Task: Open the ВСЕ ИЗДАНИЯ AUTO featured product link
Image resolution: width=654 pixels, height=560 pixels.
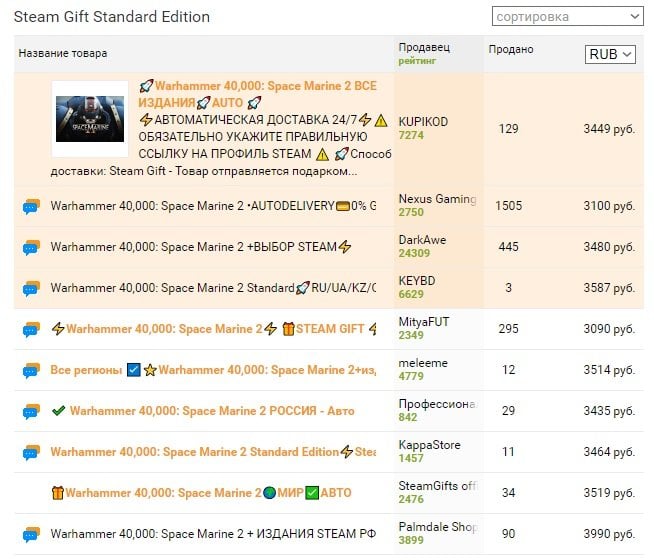Action: pyautogui.click(x=258, y=94)
